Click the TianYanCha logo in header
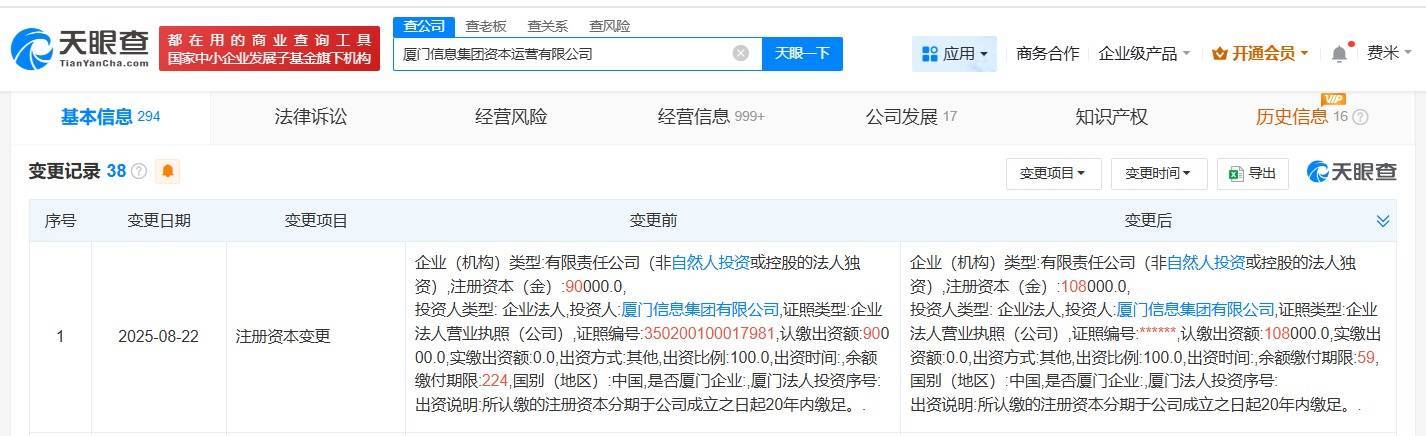Image resolution: width=1426 pixels, height=436 pixels. tap(80, 48)
